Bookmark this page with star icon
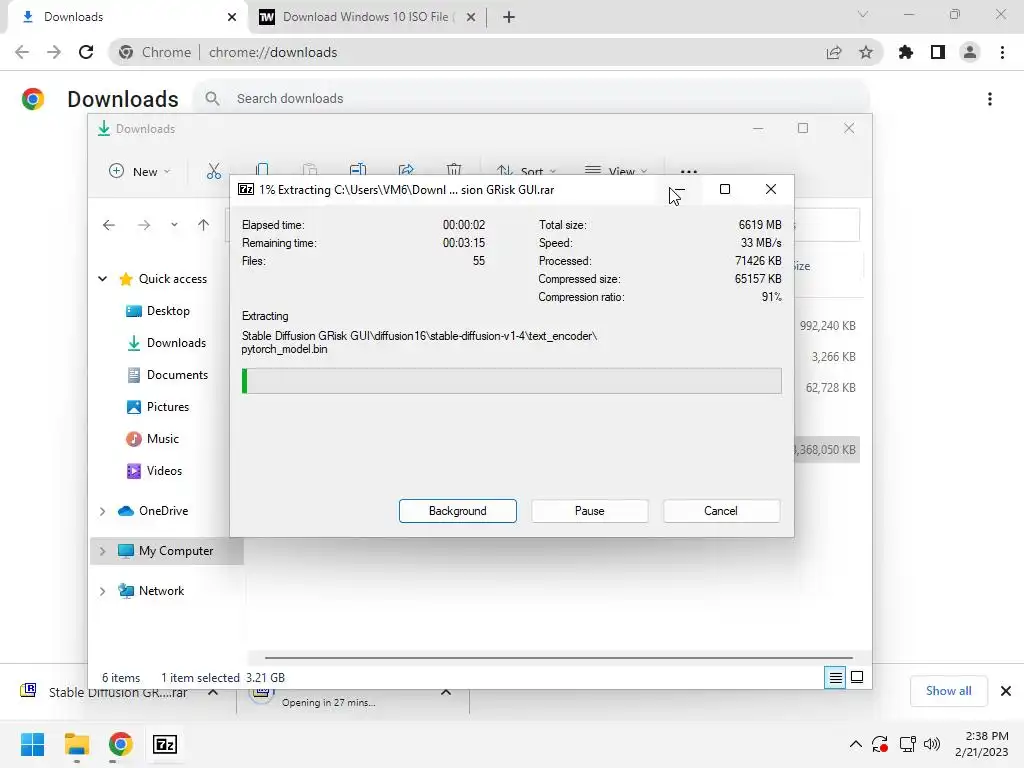The width and height of the screenshot is (1024, 768). click(866, 52)
